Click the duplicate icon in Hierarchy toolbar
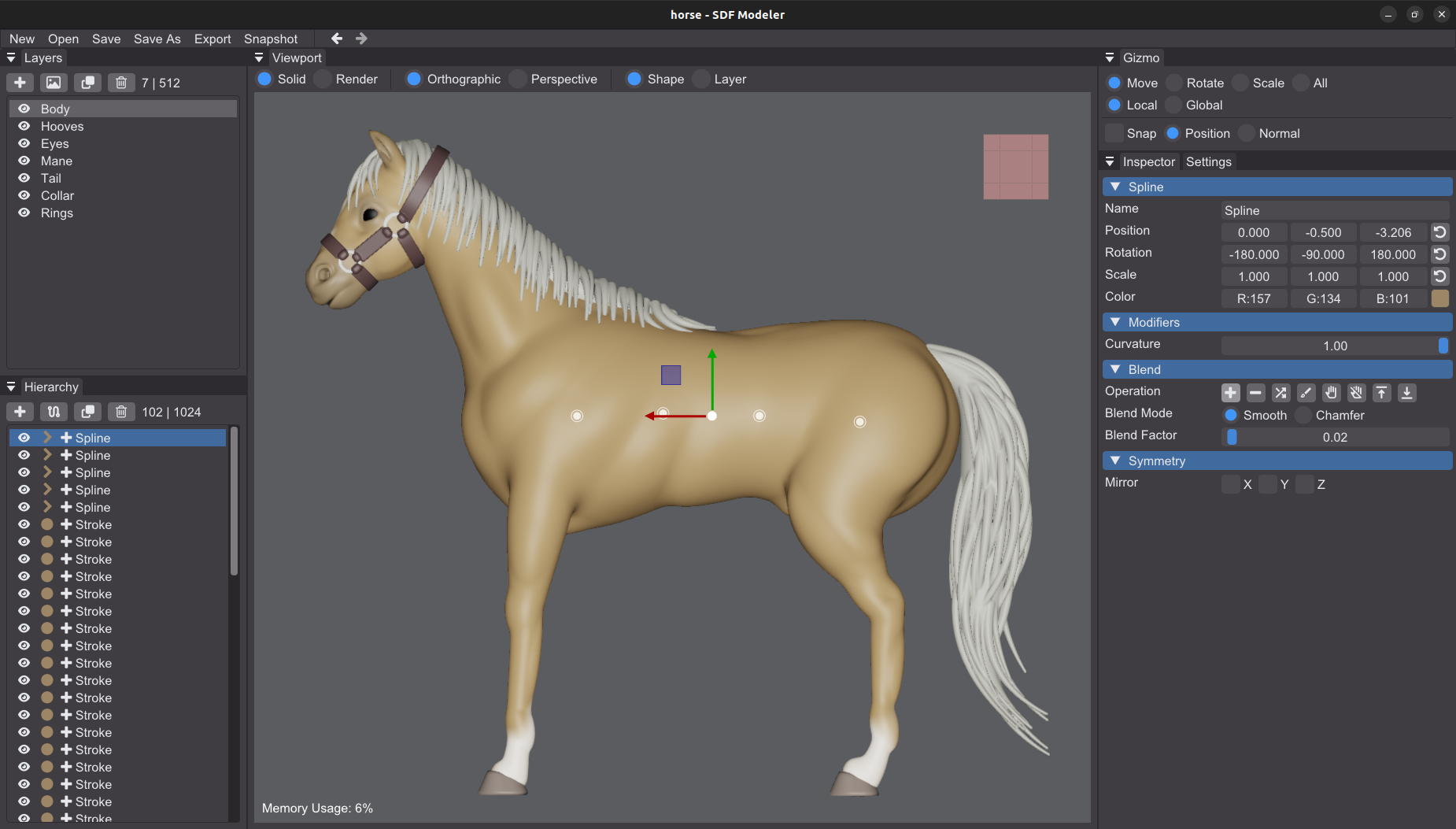Screen dimensions: 1456x829 (87, 412)
